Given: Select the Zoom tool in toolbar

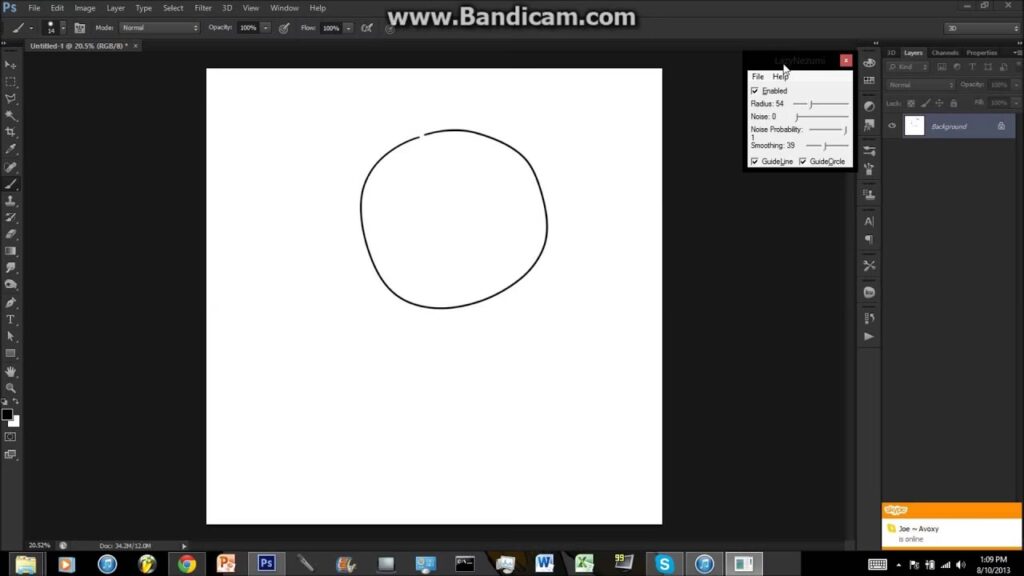Looking at the screenshot, I should (x=11, y=388).
